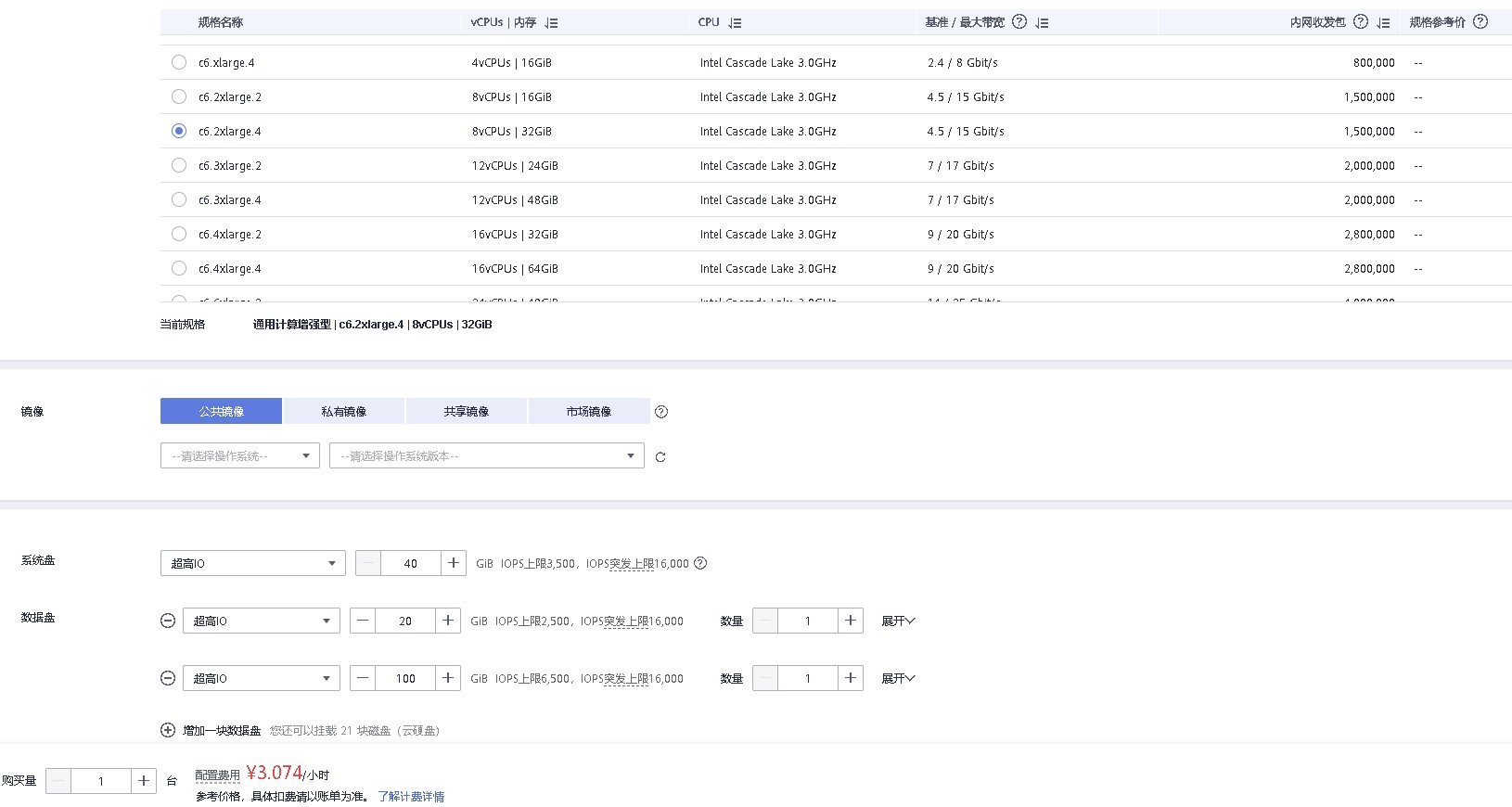Click 20 GiB data disk size field

click(x=405, y=621)
